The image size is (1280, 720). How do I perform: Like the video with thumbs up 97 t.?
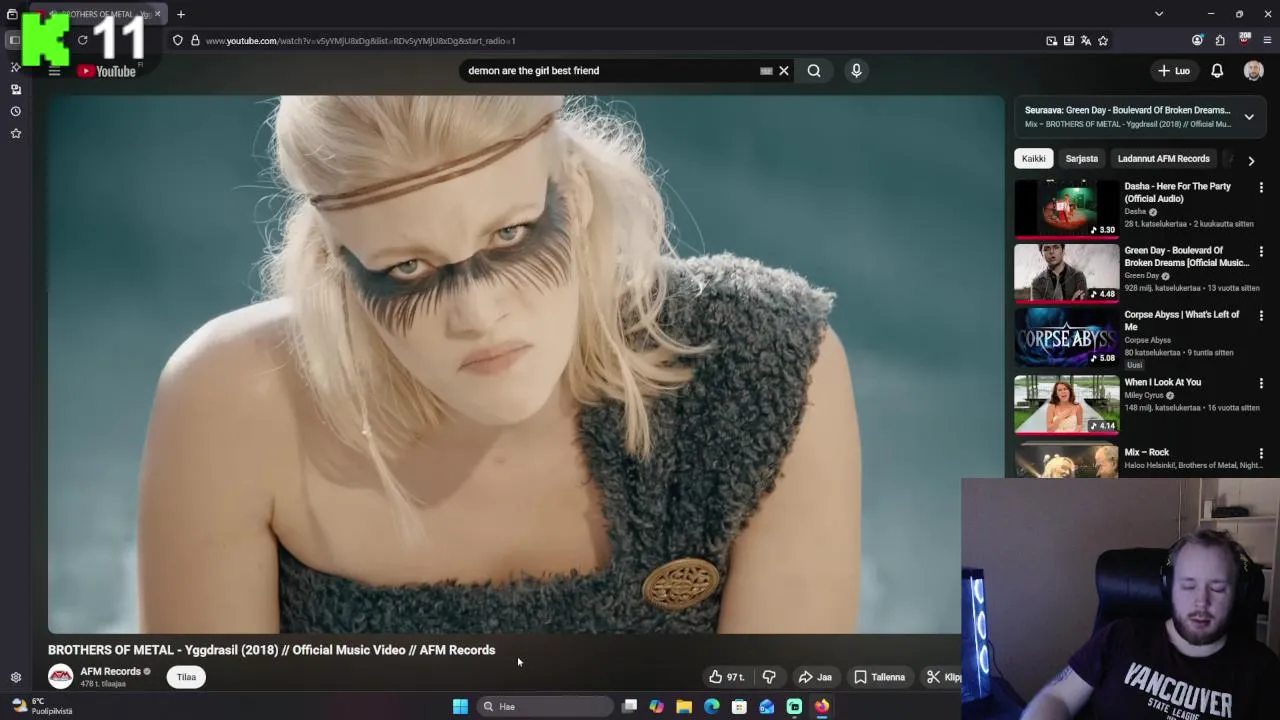(x=728, y=677)
